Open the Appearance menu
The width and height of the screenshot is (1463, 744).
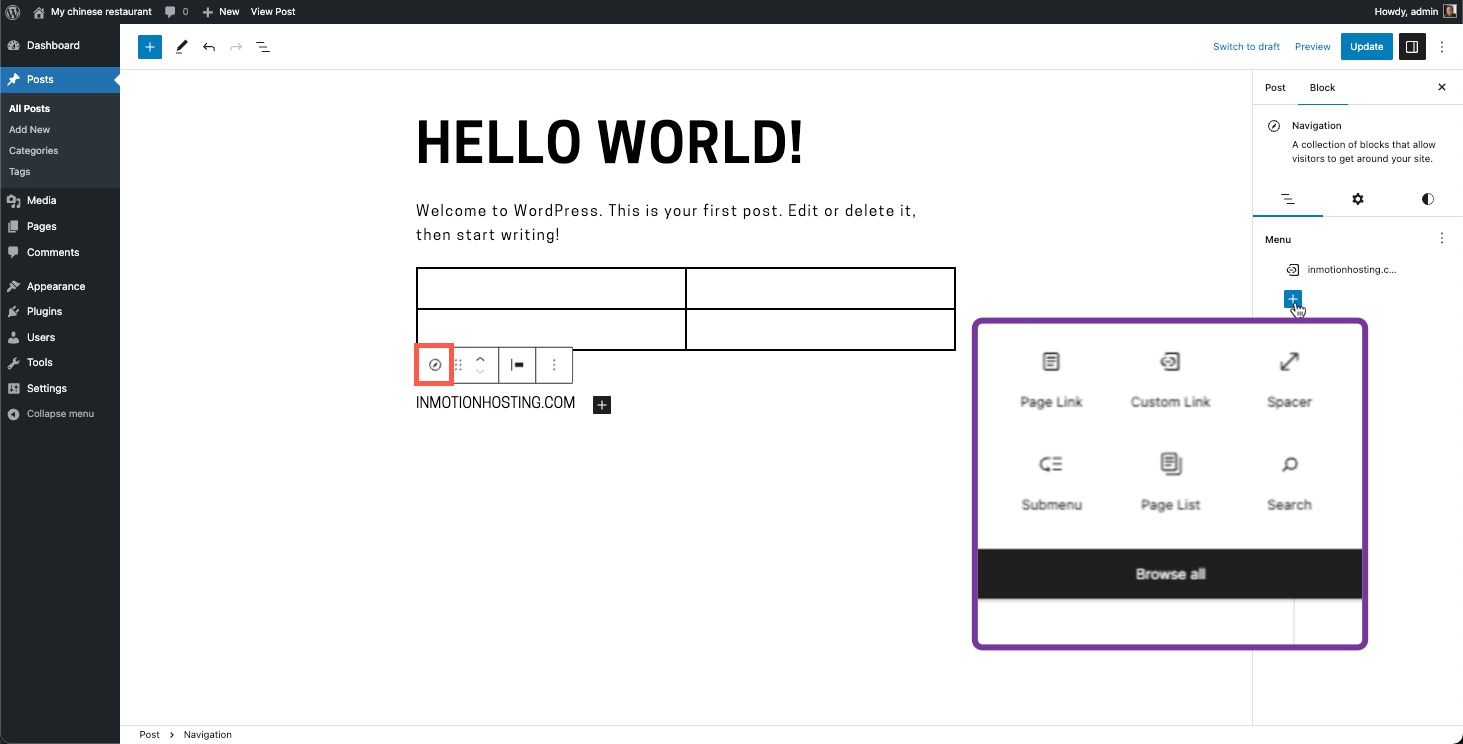(x=60, y=286)
